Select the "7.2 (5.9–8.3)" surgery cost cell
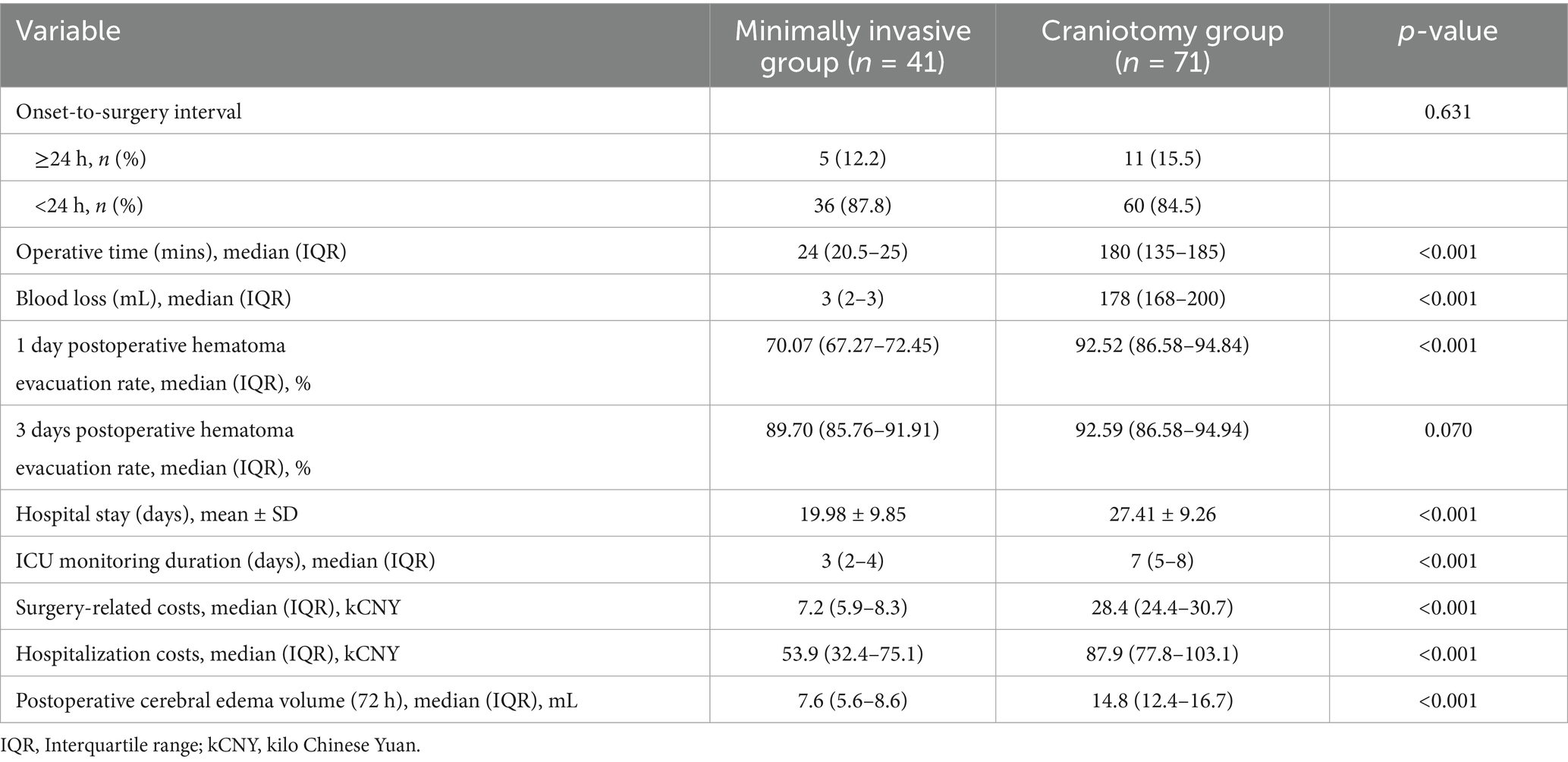 pos(853,607)
